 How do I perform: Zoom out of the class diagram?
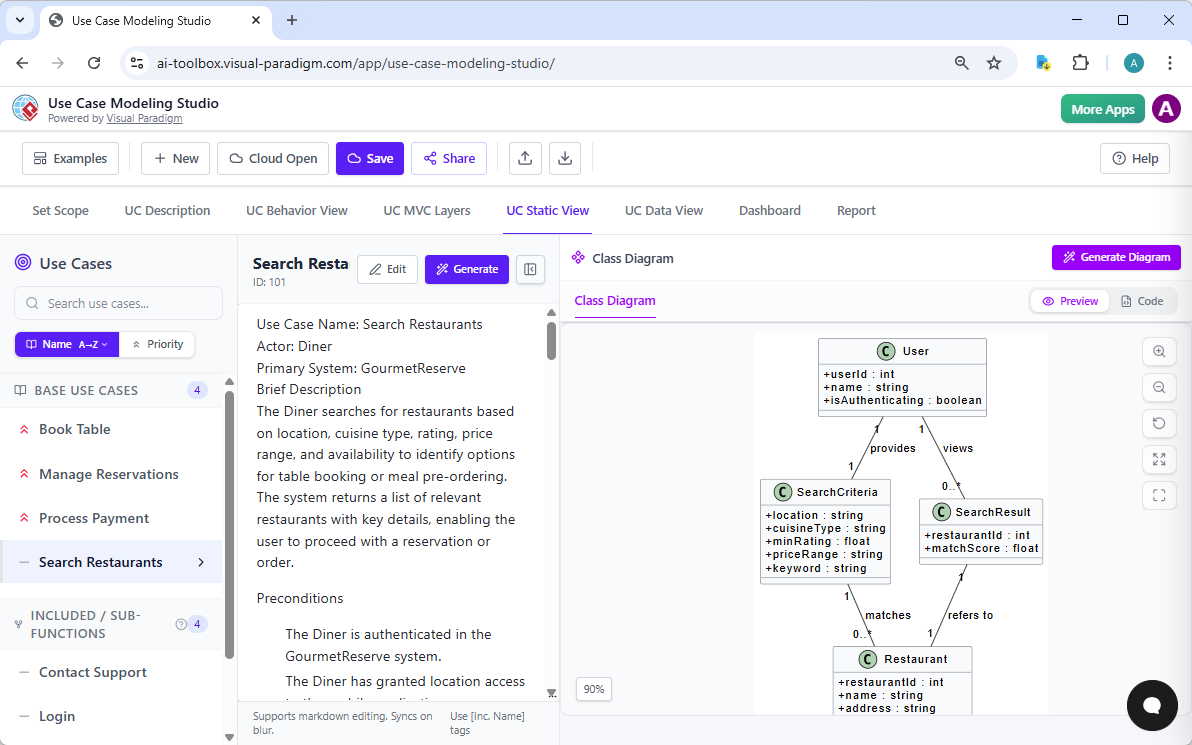click(1158, 387)
